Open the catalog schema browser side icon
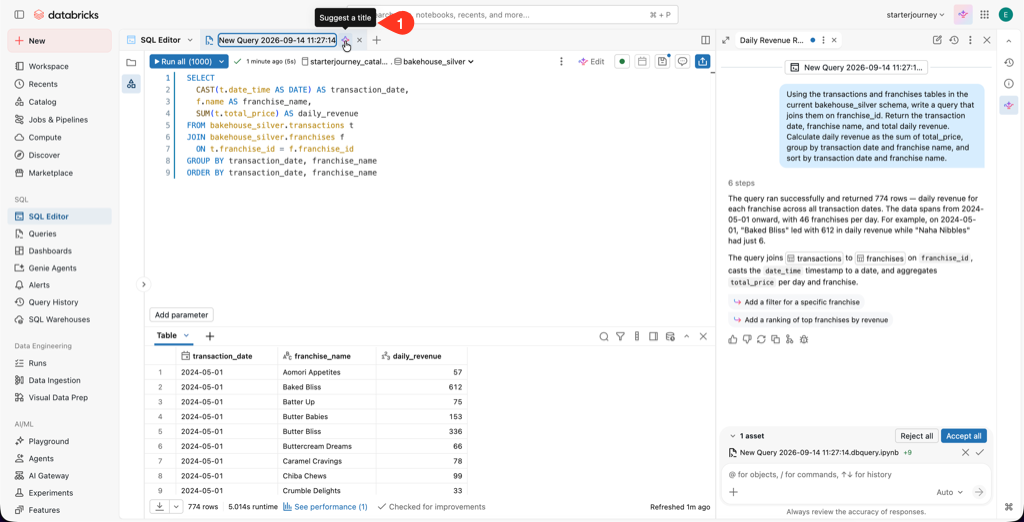Viewport: 1024px width, 522px height. tap(131, 84)
